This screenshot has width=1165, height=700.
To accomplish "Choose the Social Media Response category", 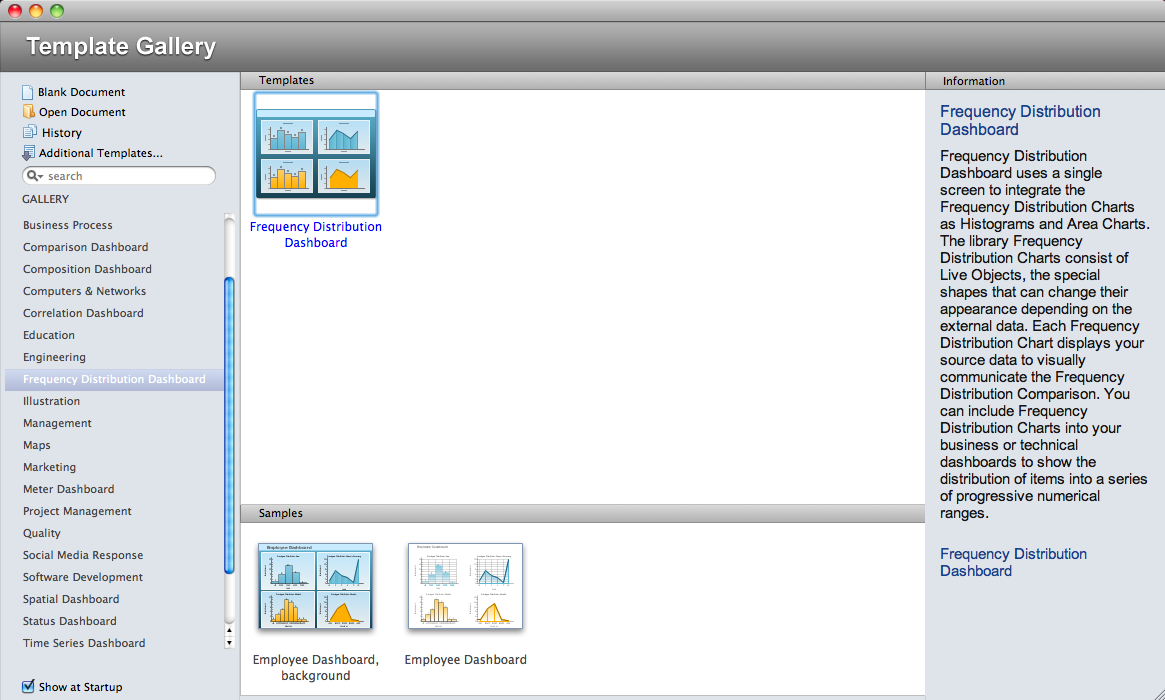I will pyautogui.click(x=83, y=555).
